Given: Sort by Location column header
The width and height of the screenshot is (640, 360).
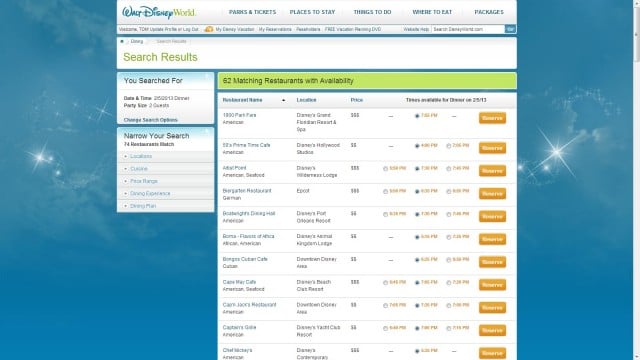Looking at the screenshot, I should click(307, 100).
